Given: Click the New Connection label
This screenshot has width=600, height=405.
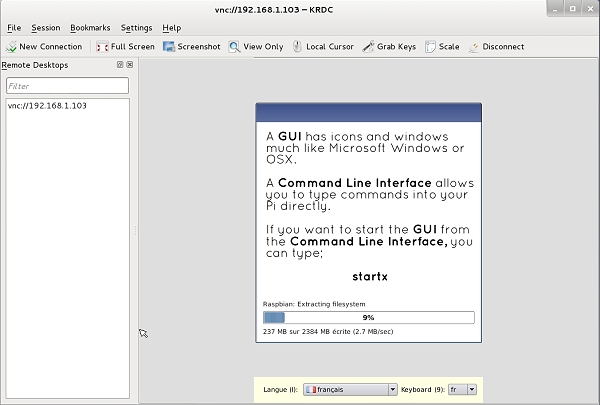Looking at the screenshot, I should (x=51, y=47).
